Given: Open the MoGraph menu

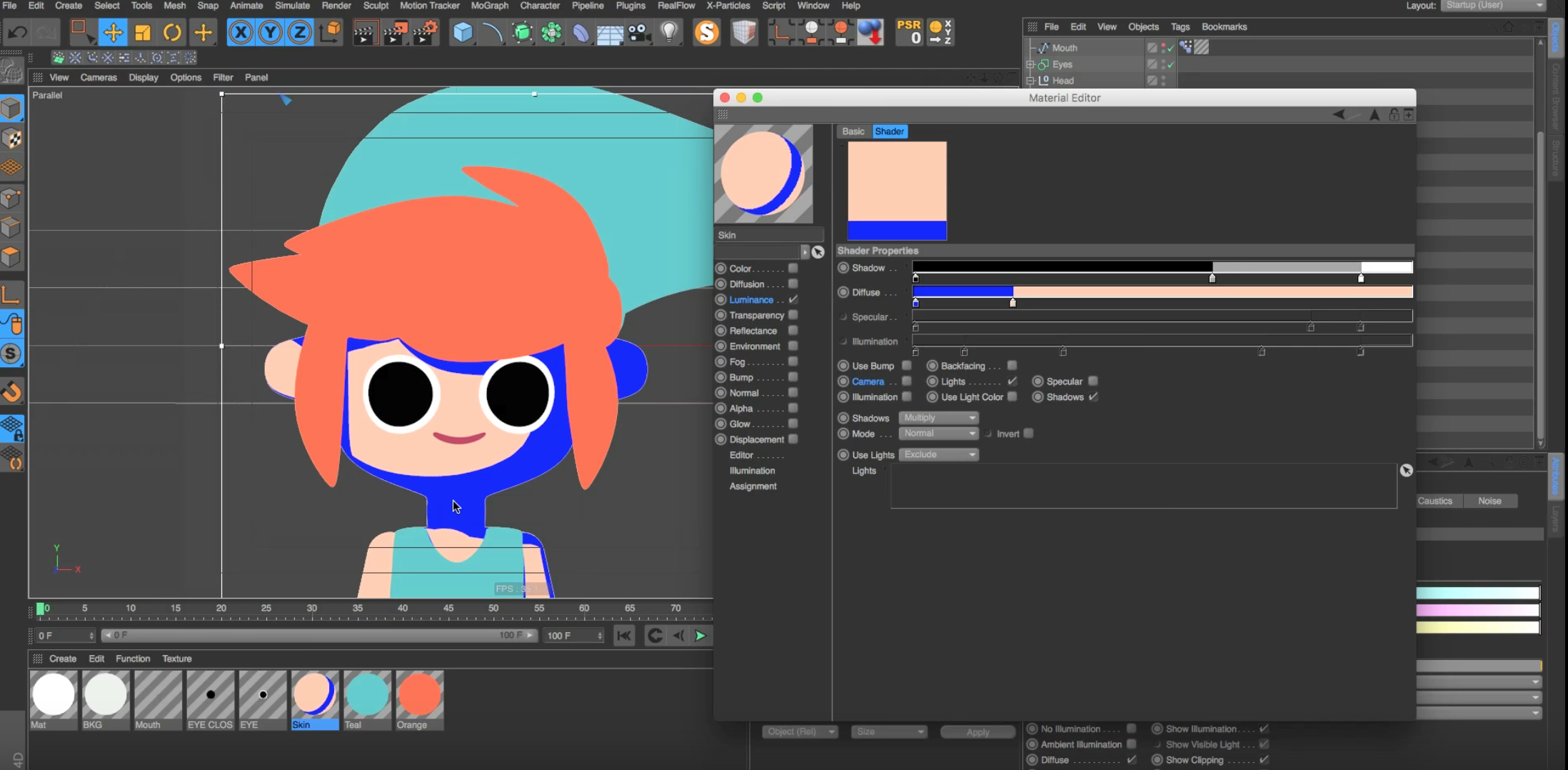Looking at the screenshot, I should [489, 6].
